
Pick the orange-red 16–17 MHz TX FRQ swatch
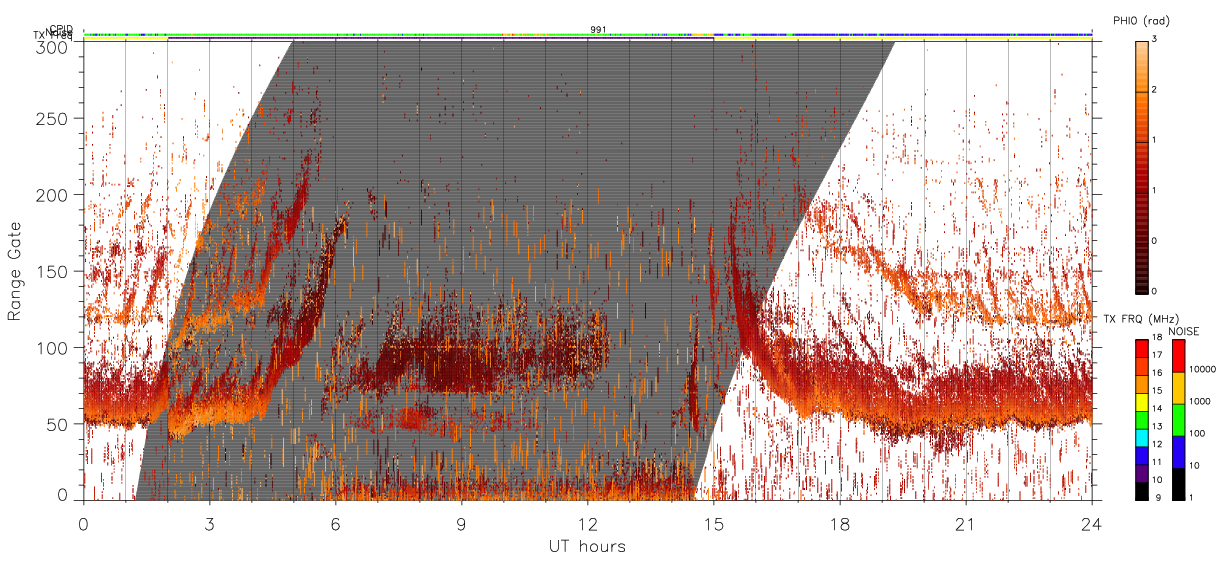click(1142, 367)
